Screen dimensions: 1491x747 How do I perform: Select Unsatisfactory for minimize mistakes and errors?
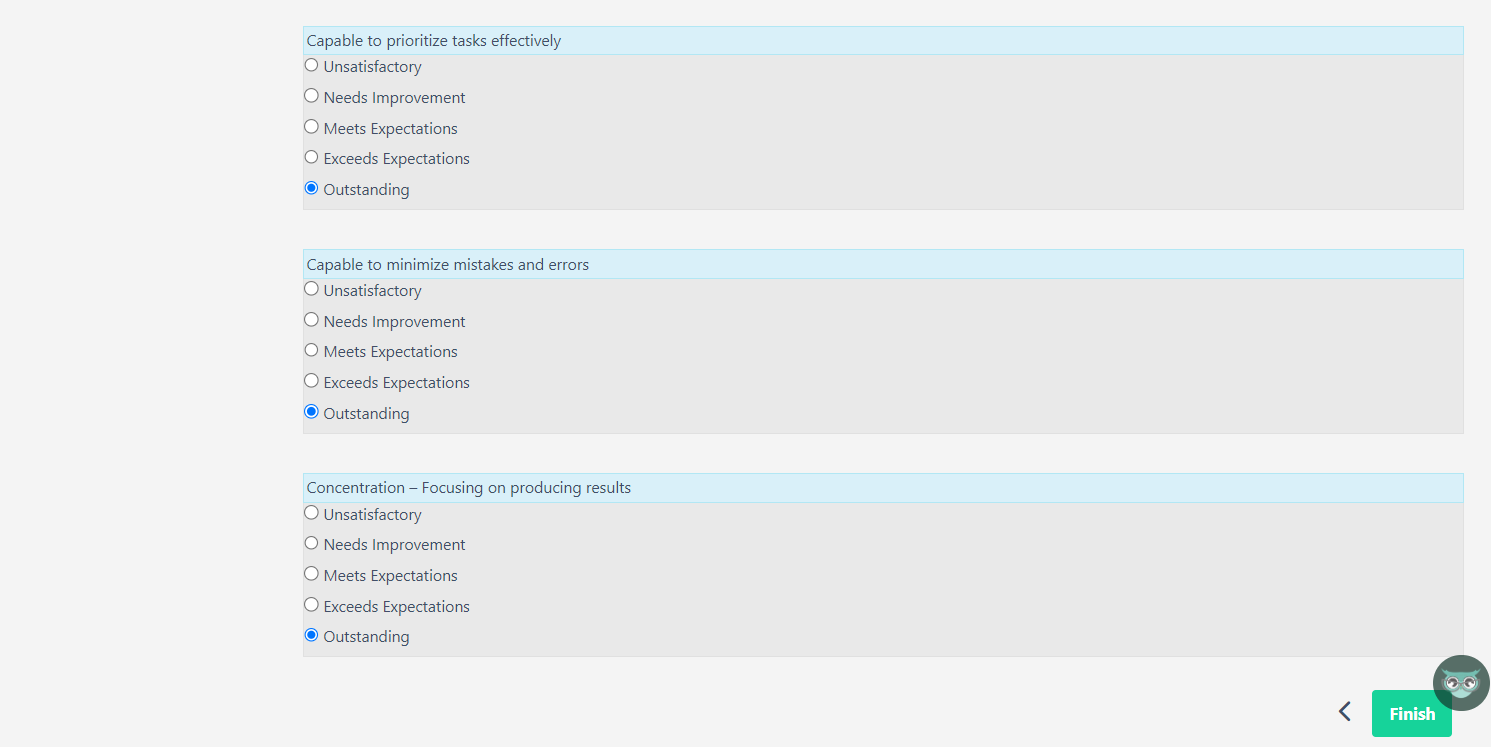tap(312, 289)
